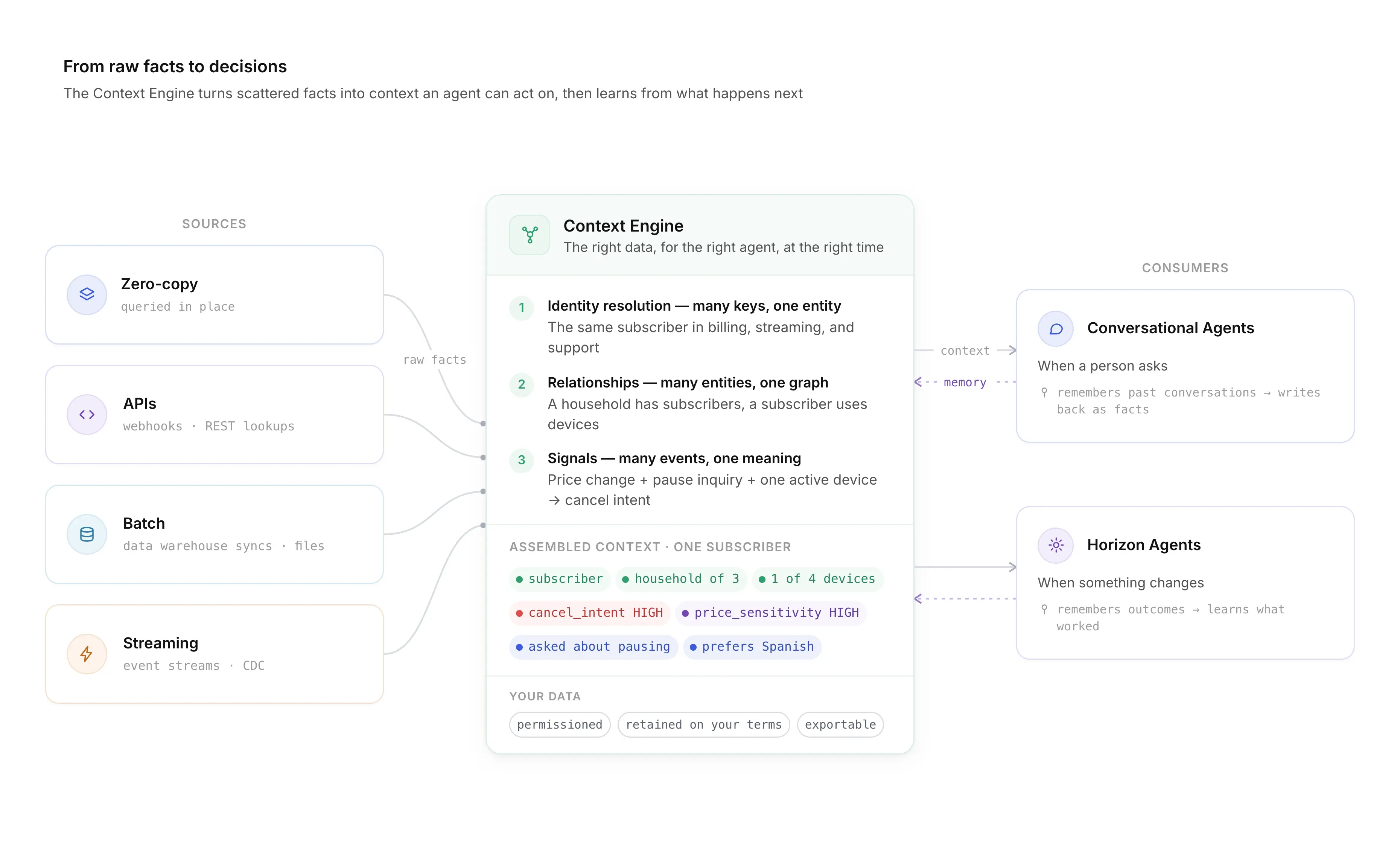Click 'Signals — many events, one meaning'
Viewport: 1400px width, 854px height.
pos(674,458)
